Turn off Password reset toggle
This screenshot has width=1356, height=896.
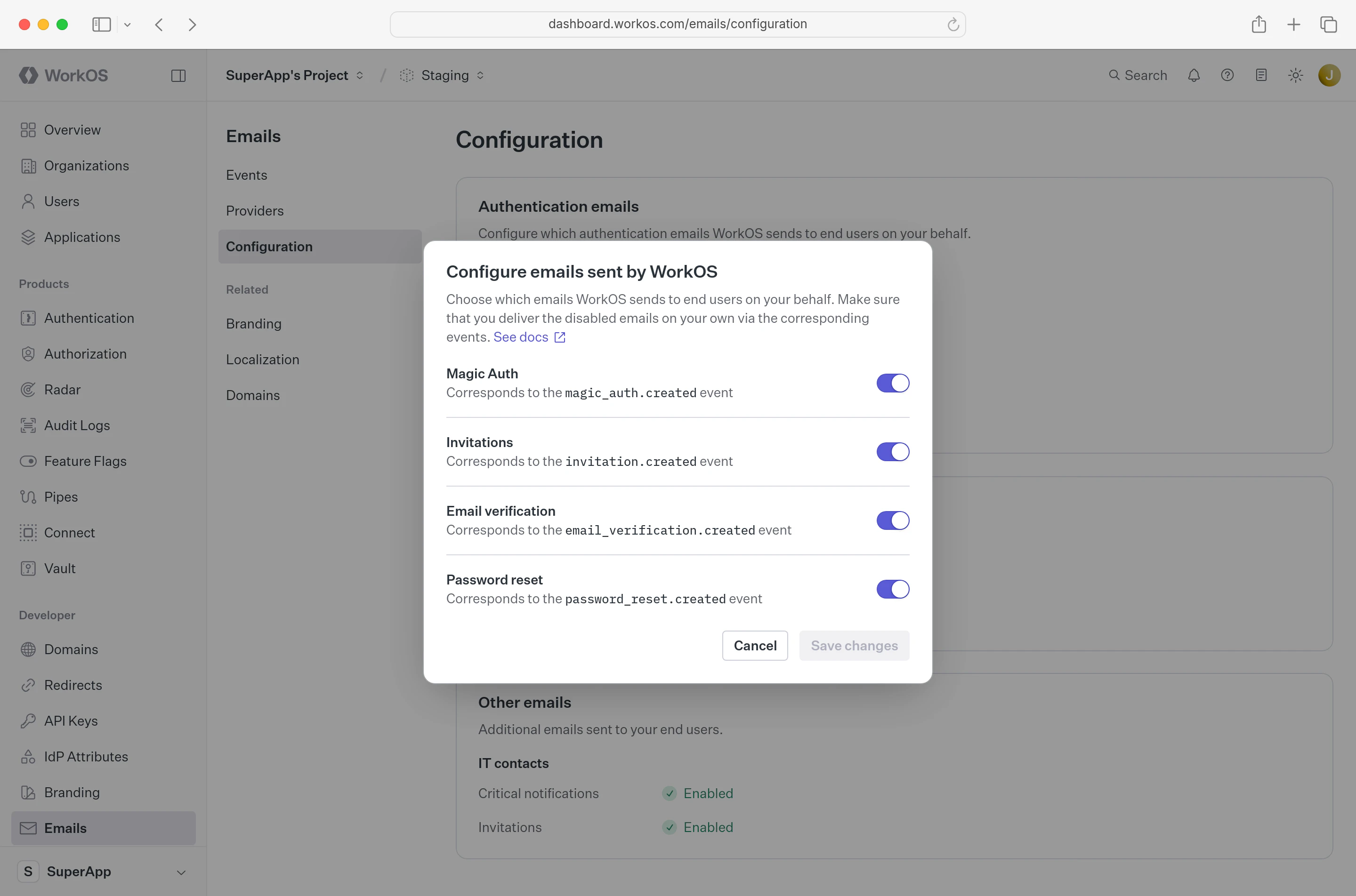point(892,589)
